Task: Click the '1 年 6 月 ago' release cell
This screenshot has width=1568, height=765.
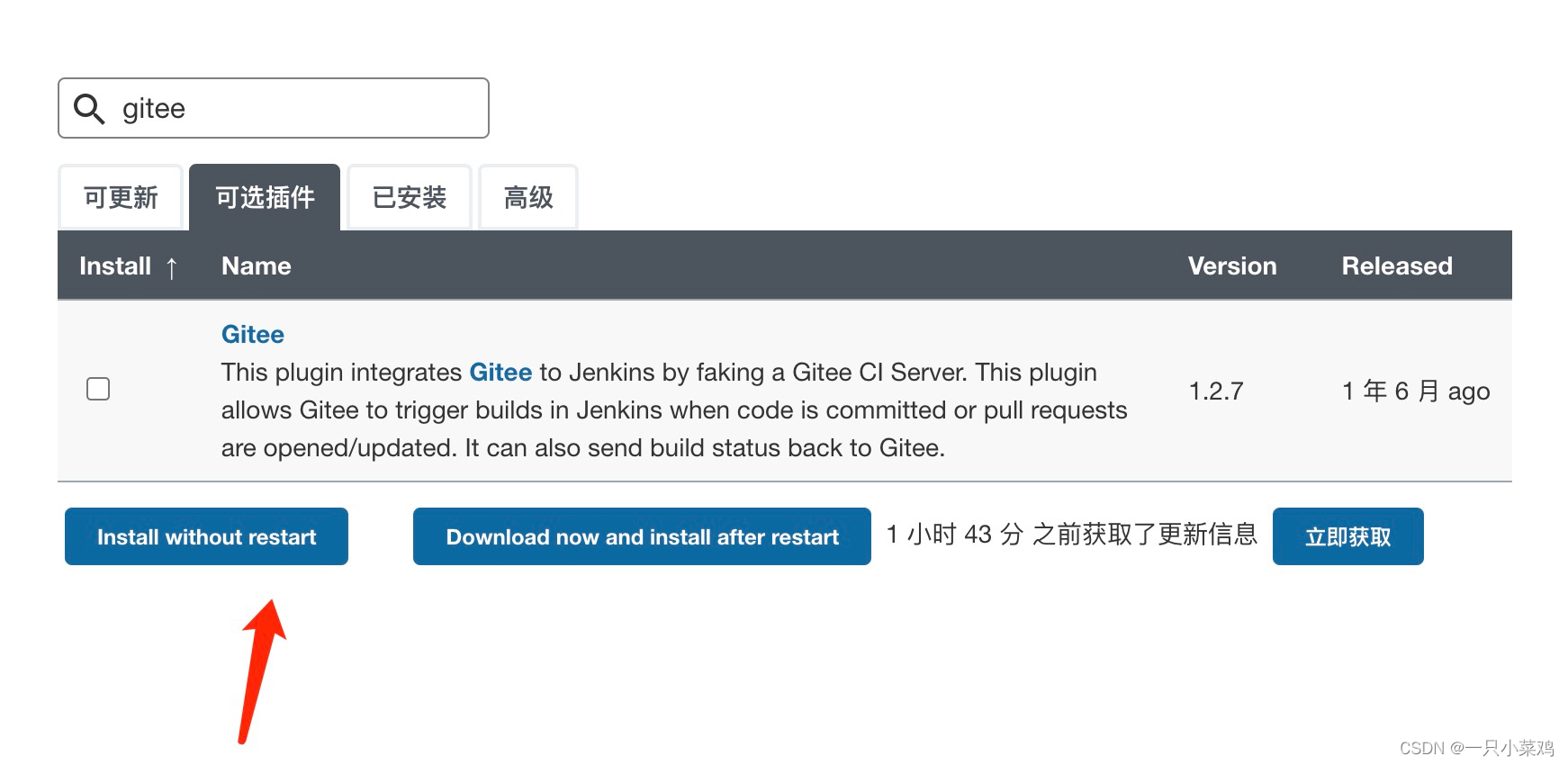Action: tap(1415, 391)
